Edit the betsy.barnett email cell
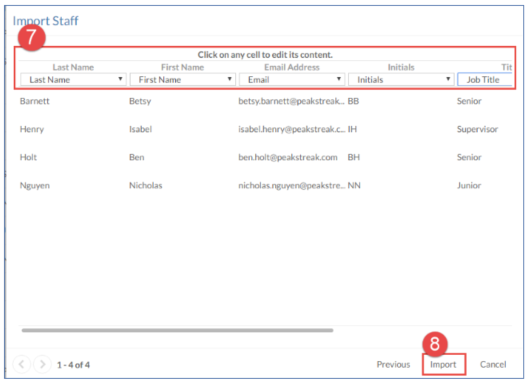 [291, 101]
